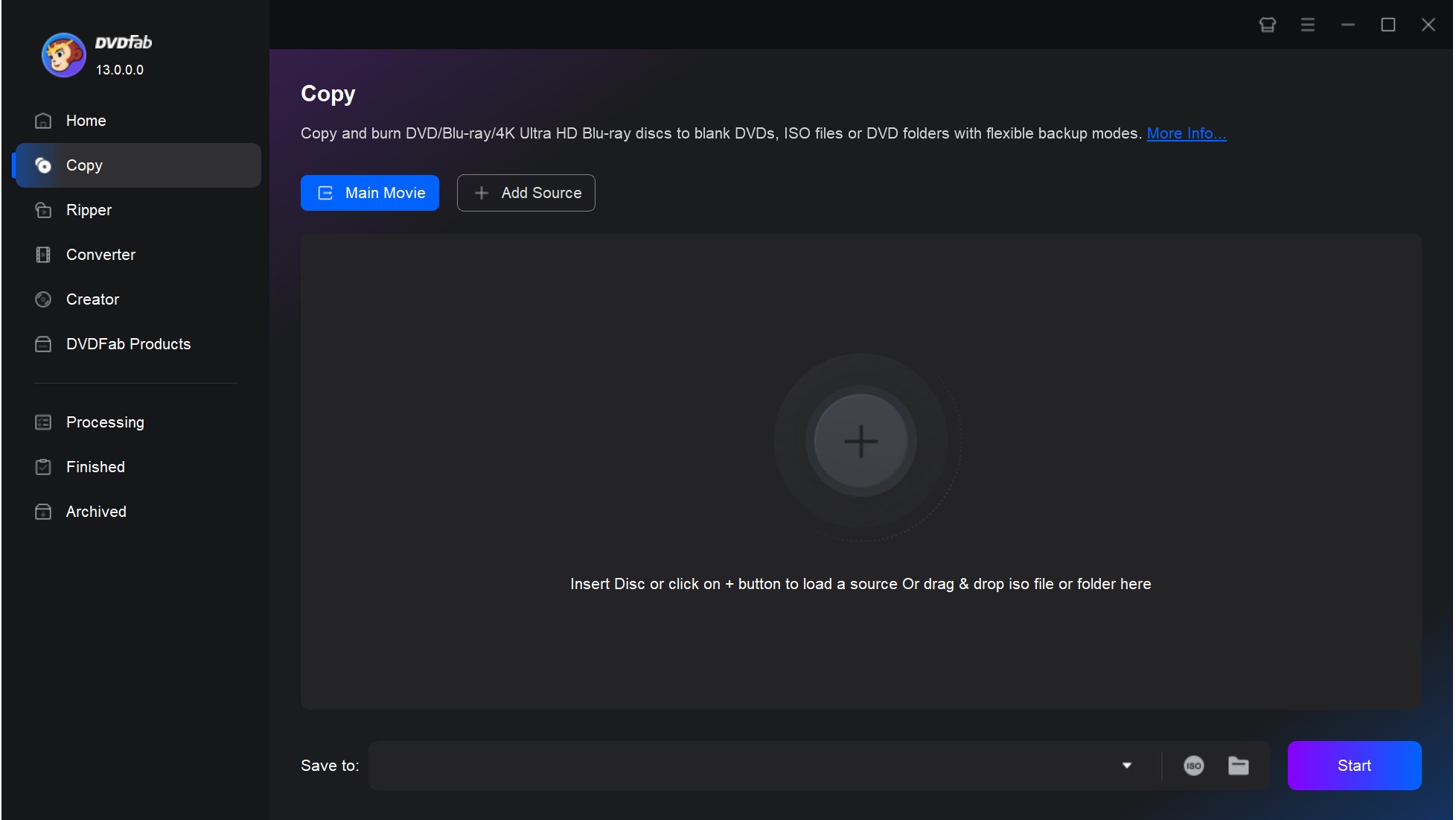Click the Creator module icon in sidebar
The height and width of the screenshot is (820, 1456).
(44, 299)
